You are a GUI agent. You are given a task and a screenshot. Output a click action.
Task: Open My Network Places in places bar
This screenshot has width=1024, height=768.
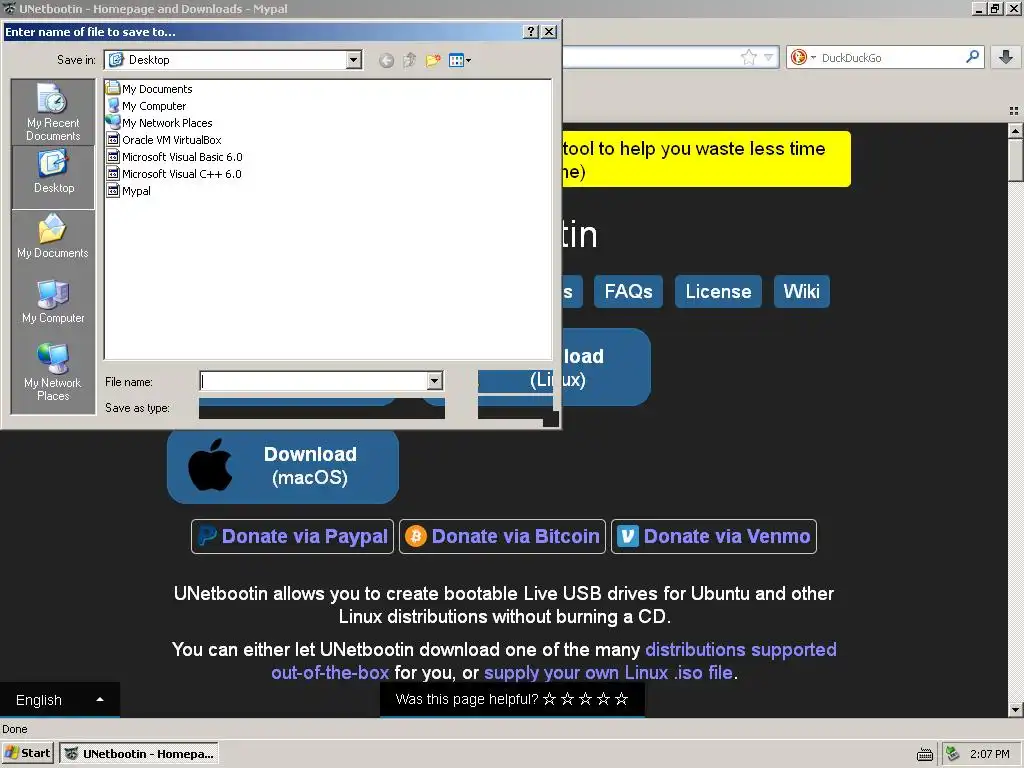point(53,372)
